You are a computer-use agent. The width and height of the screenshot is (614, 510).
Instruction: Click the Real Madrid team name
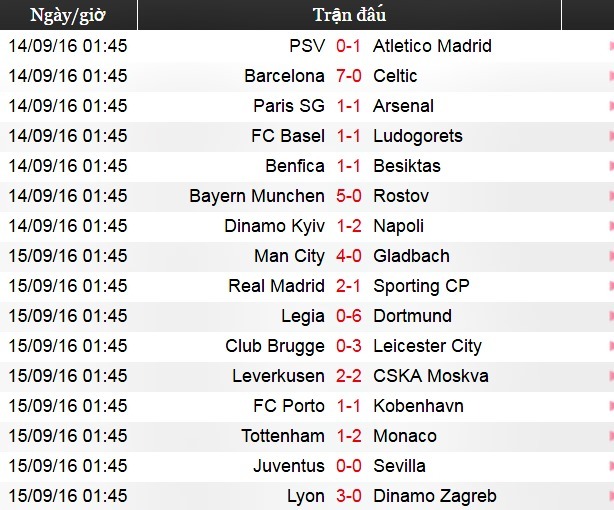[x=276, y=286]
